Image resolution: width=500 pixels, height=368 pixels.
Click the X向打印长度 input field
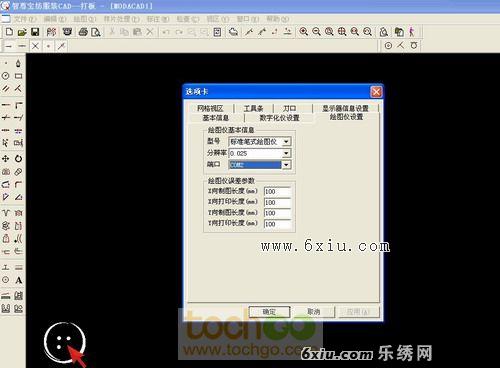point(277,202)
